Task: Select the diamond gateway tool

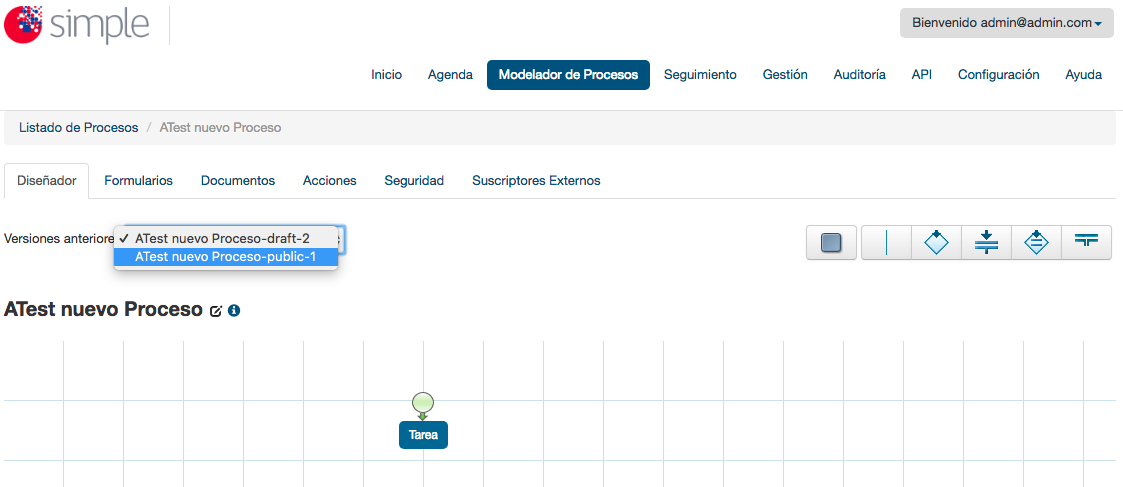Action: [x=936, y=243]
